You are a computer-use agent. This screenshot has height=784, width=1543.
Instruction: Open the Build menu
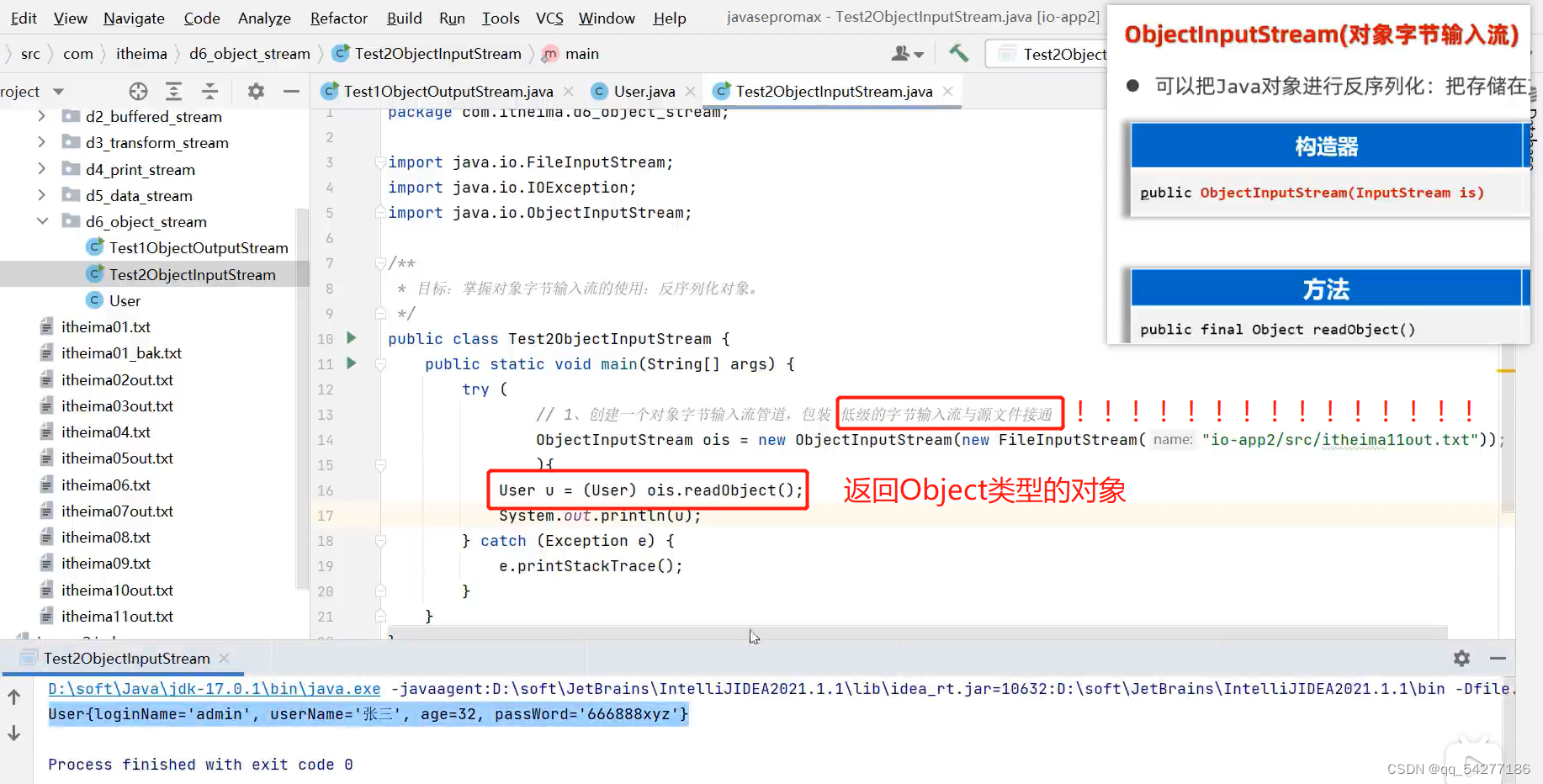[x=404, y=18]
